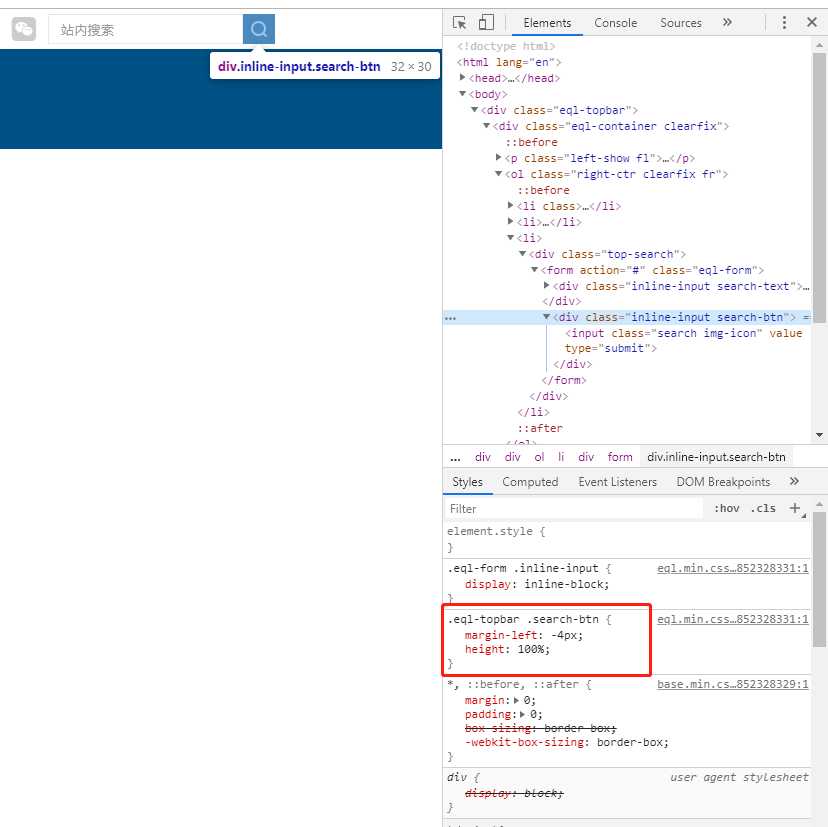This screenshot has height=827, width=828.
Task: Expand the p left-show fl node
Action: pyautogui.click(x=498, y=157)
